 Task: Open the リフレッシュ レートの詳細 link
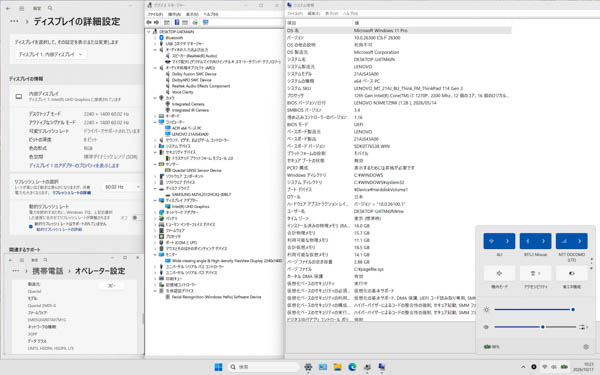tap(72, 193)
